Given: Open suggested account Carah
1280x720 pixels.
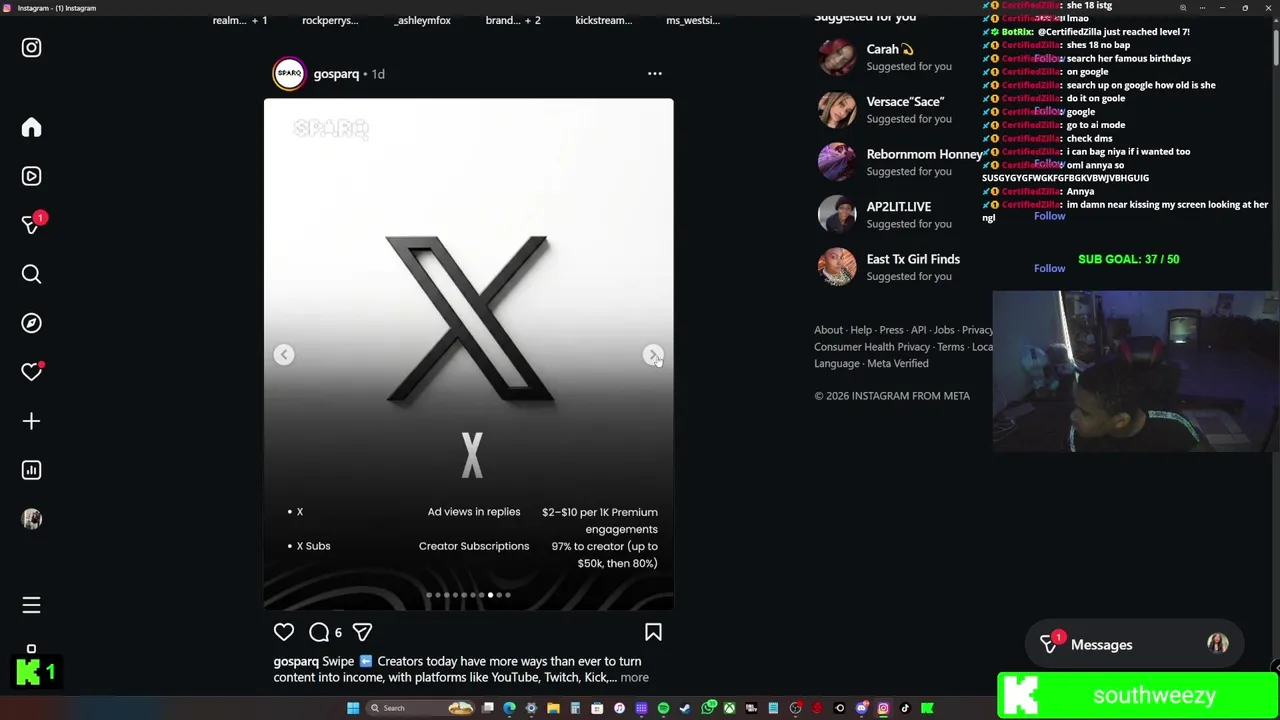Looking at the screenshot, I should click(890, 49).
